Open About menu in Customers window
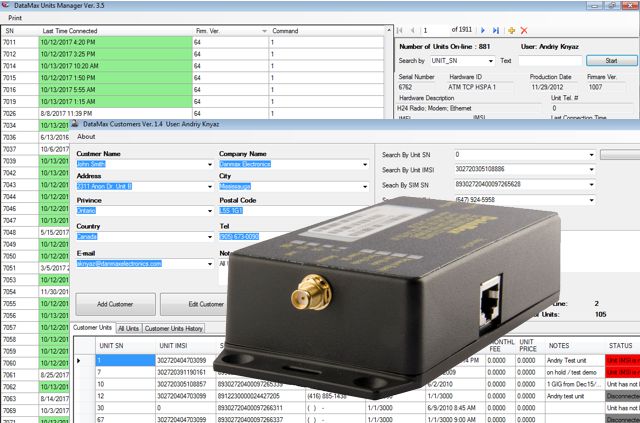Viewport: 640px width, 423px height. (86, 137)
